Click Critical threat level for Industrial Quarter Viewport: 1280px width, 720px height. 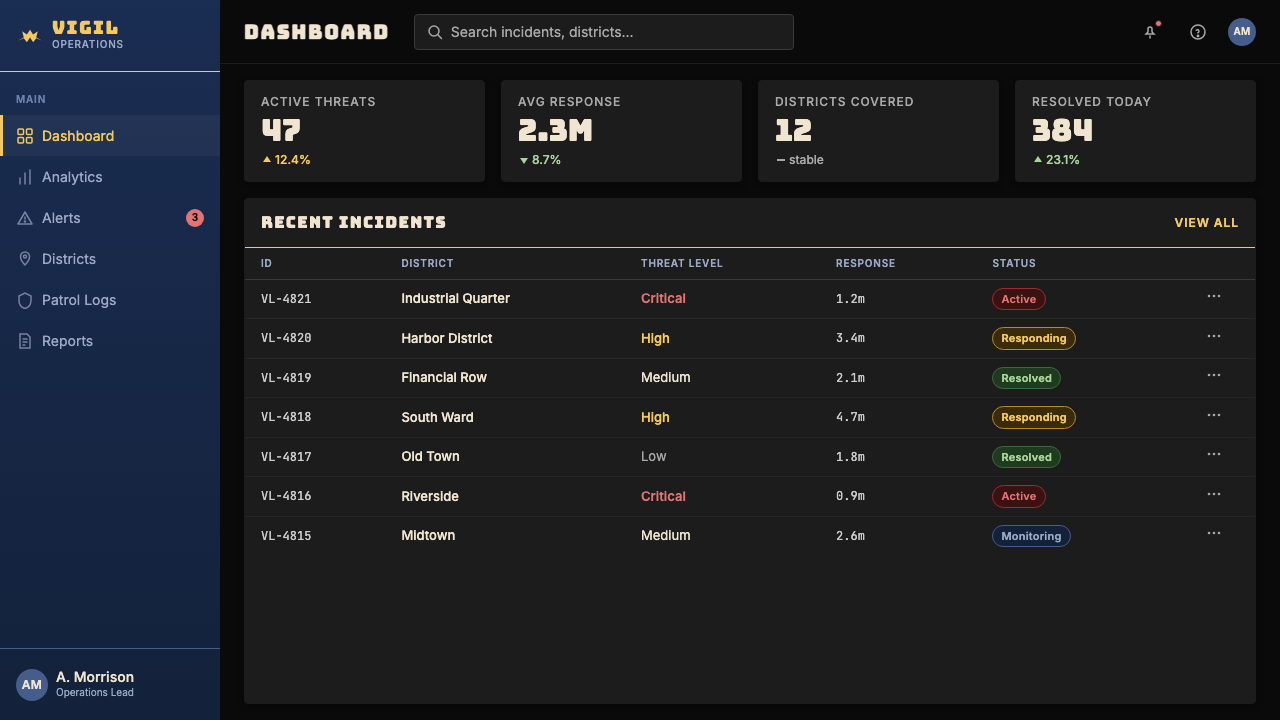click(663, 299)
